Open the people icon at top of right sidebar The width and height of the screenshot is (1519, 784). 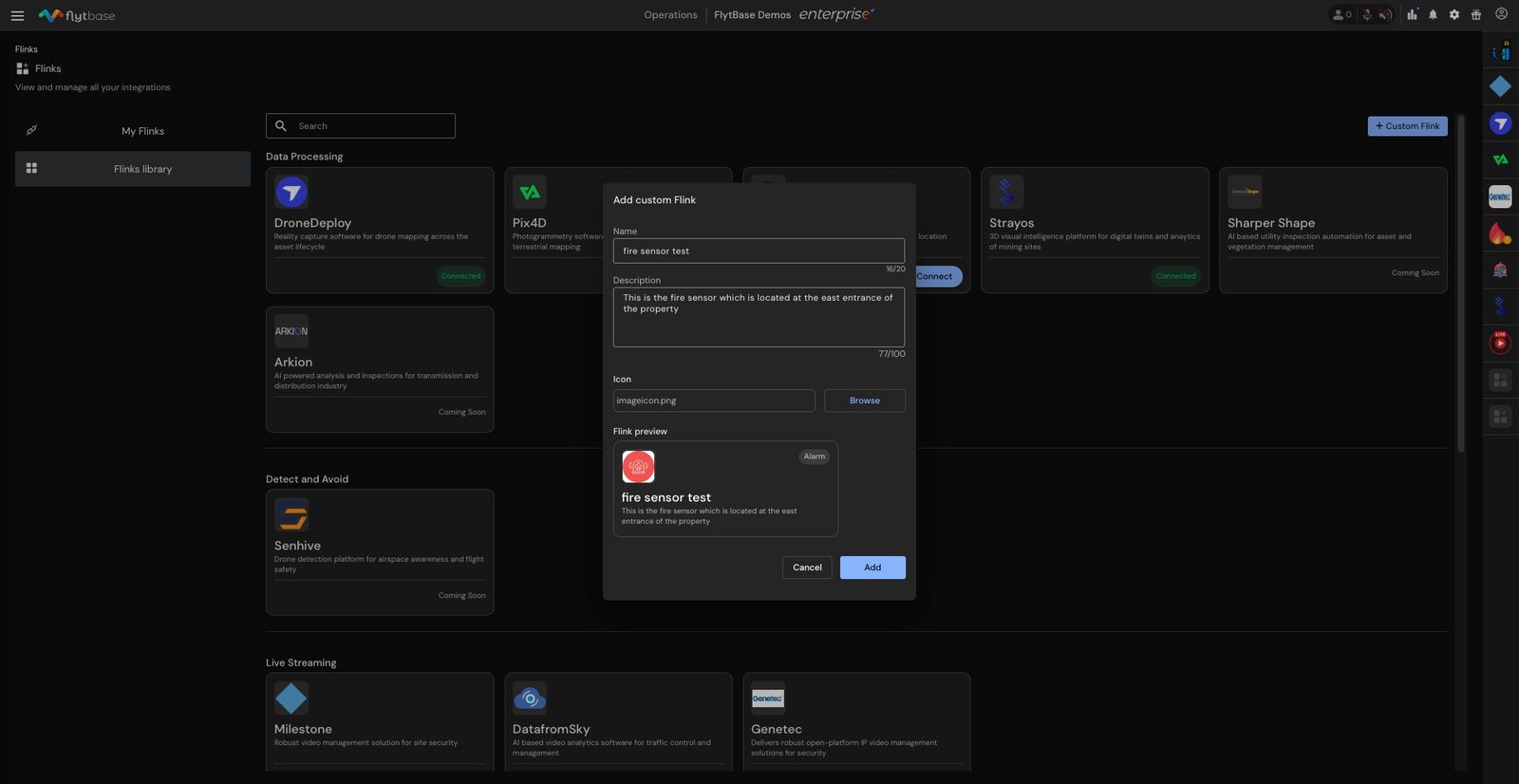pyautogui.click(x=1500, y=50)
